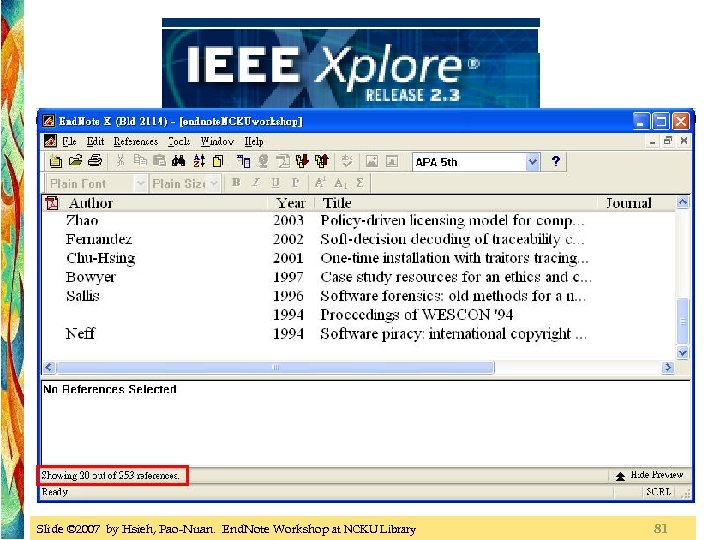Open the Plain Font dropdown
720x540 pixels.
tap(141, 184)
